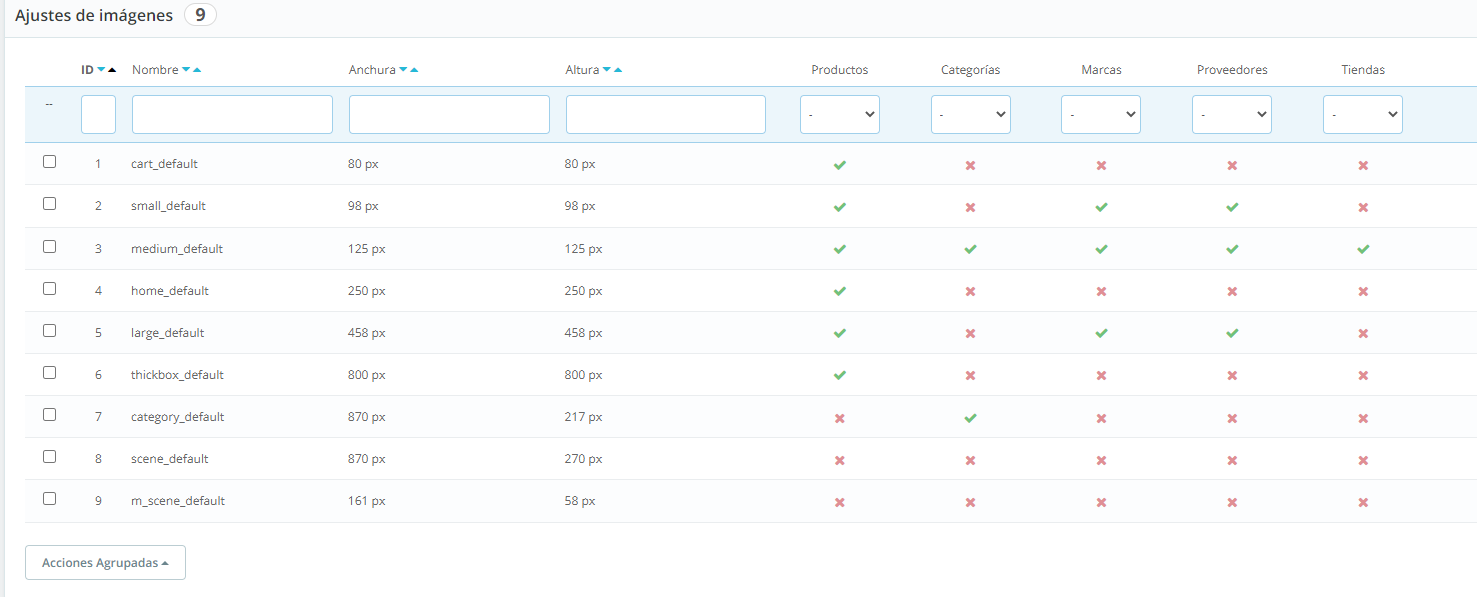Sort Anchura column ascending
This screenshot has height=597, width=1477.
(414, 70)
